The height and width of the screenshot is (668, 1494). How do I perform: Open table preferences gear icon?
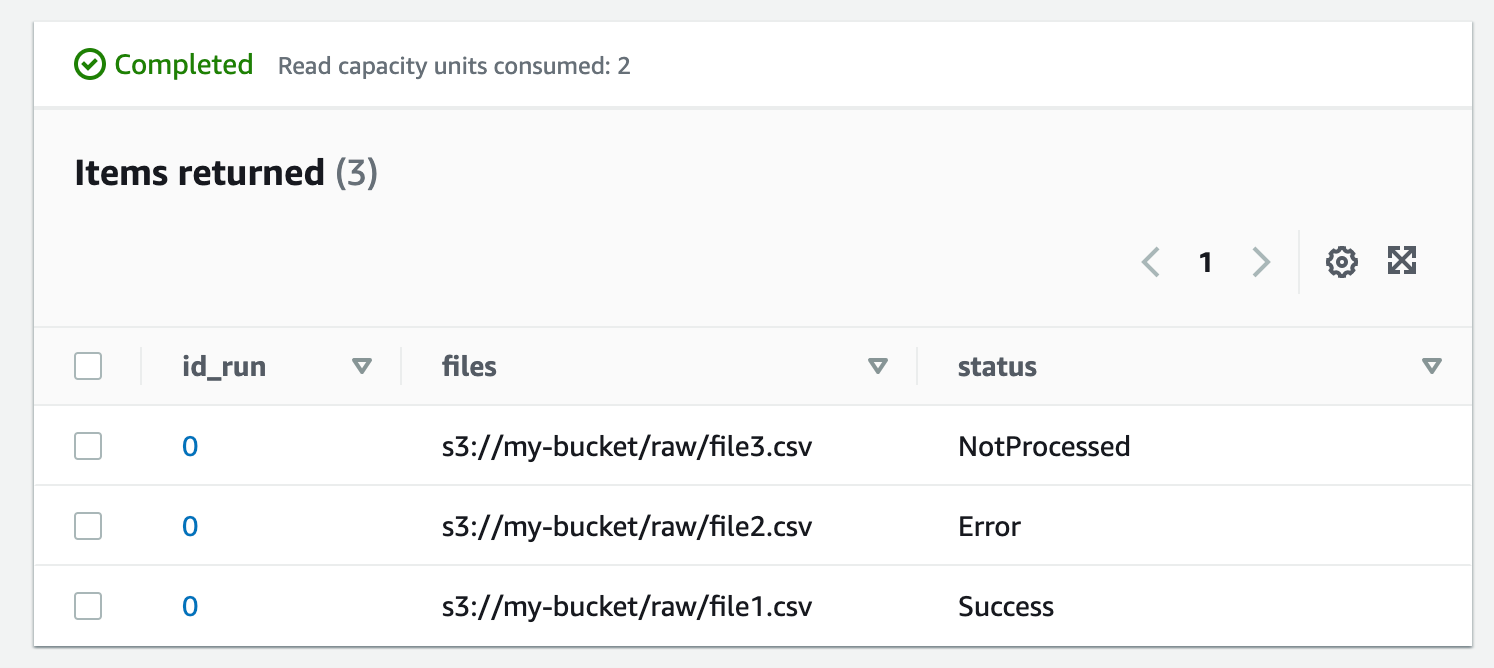[x=1341, y=263]
